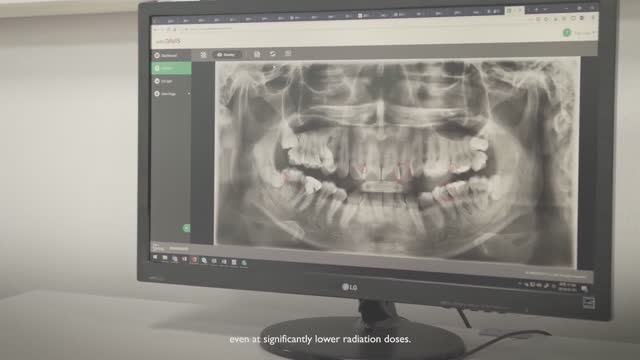Open the green user avatar menu top right
The height and width of the screenshot is (360, 640).
567,33
